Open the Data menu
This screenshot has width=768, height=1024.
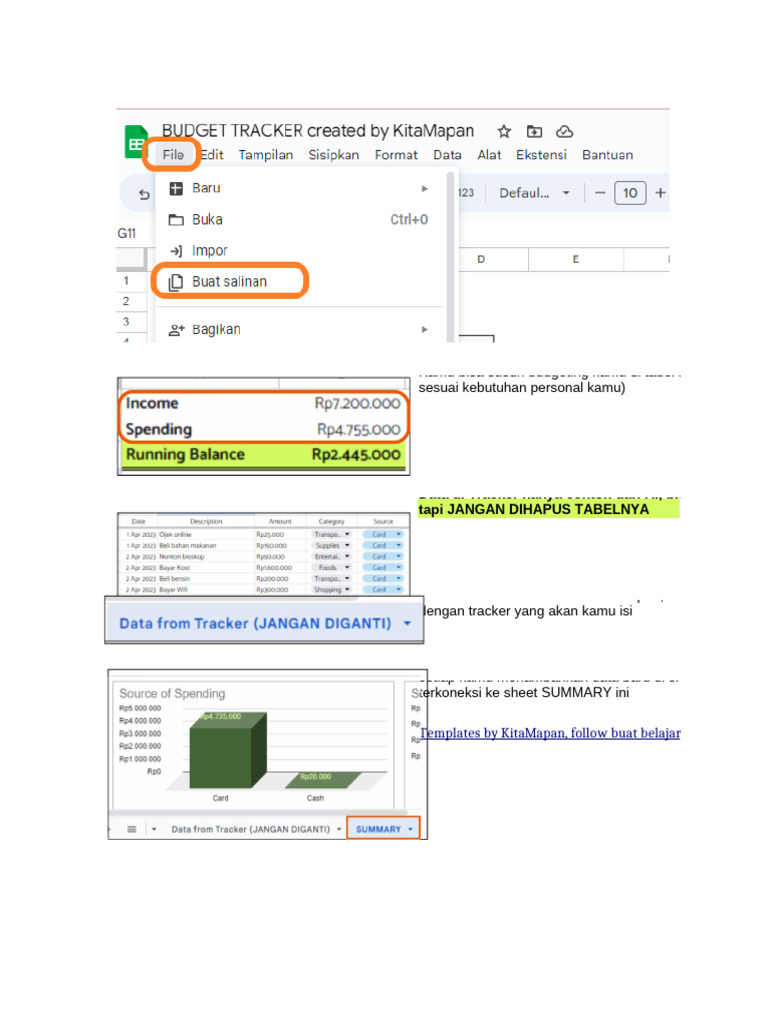447,155
